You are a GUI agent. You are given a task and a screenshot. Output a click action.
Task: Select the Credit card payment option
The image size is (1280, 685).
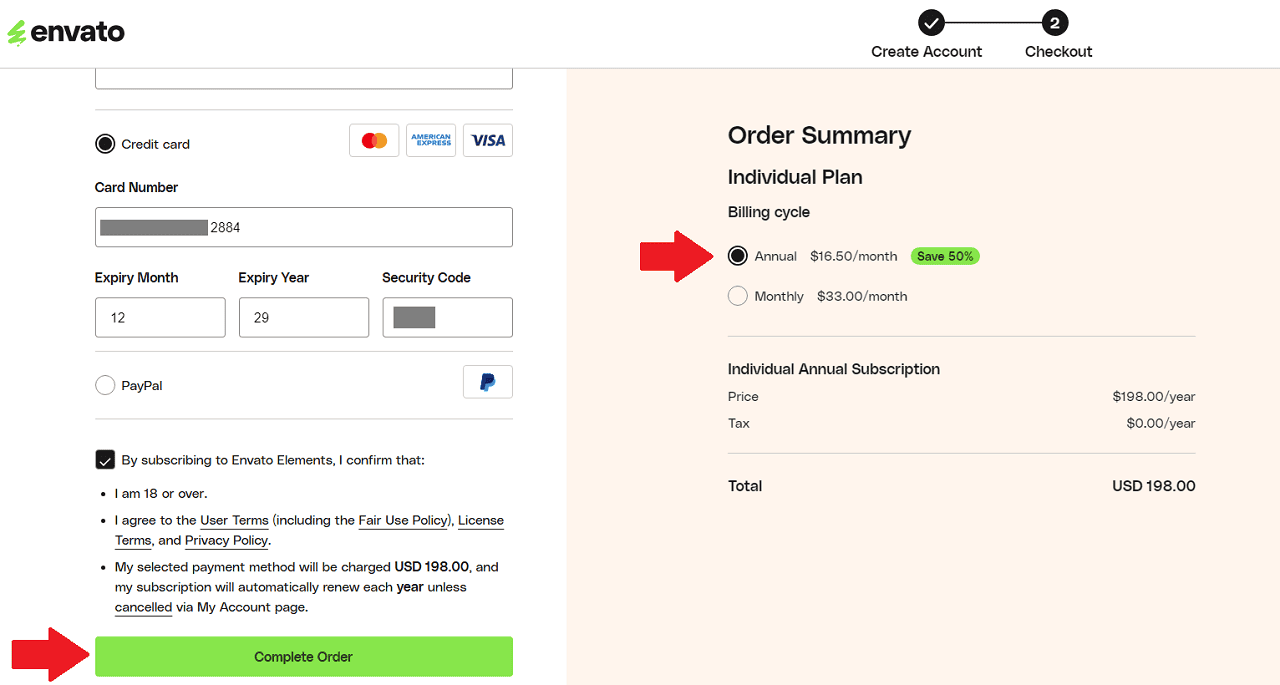point(105,144)
